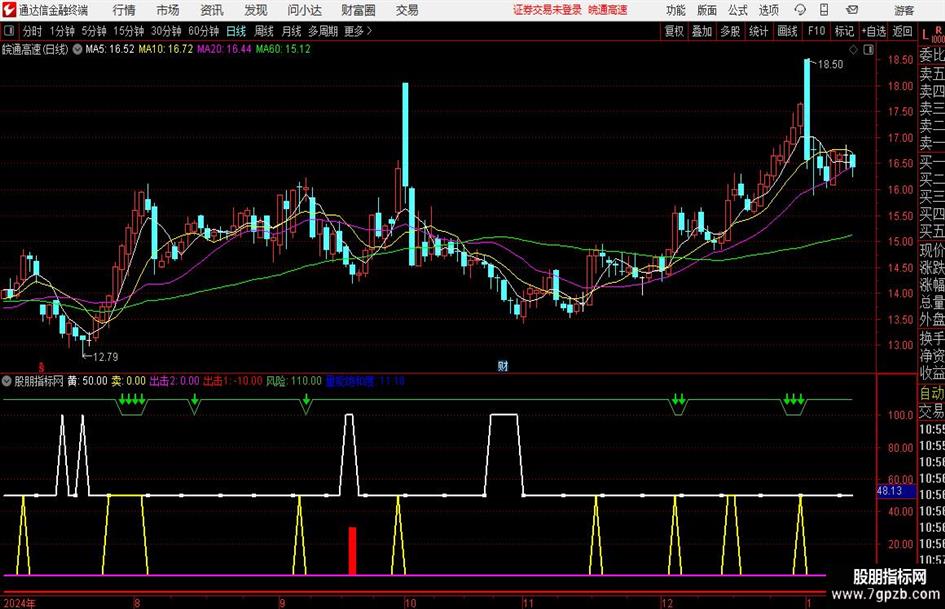Expand the round arrow beside 股朋指标网 indicator
The width and height of the screenshot is (945, 609).
point(7,381)
